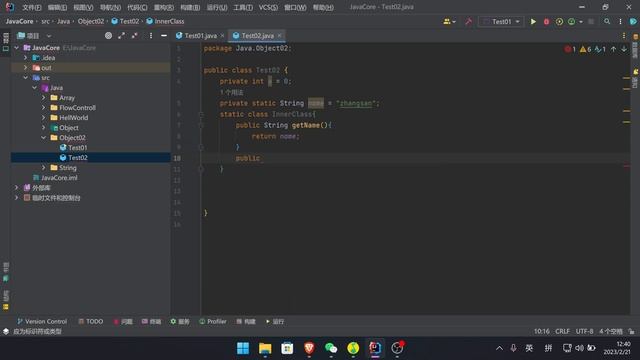This screenshot has height=360, width=640.
Task: Collapse the JavaCore root node
Action: [x=17, y=48]
